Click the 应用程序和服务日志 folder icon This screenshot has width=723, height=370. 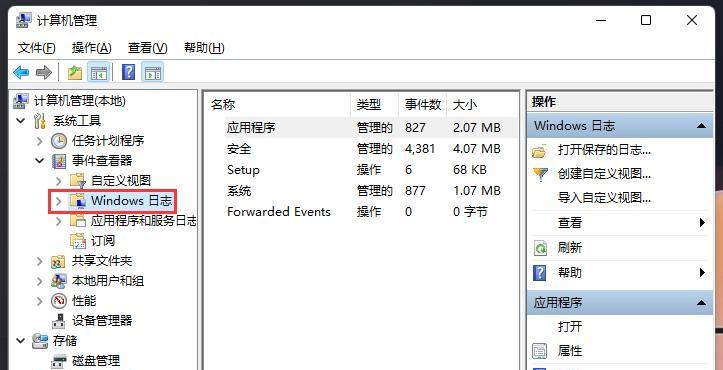(x=77, y=221)
